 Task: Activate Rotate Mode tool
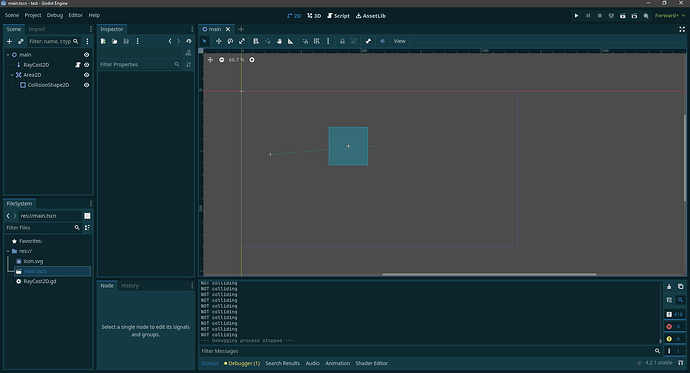230,41
